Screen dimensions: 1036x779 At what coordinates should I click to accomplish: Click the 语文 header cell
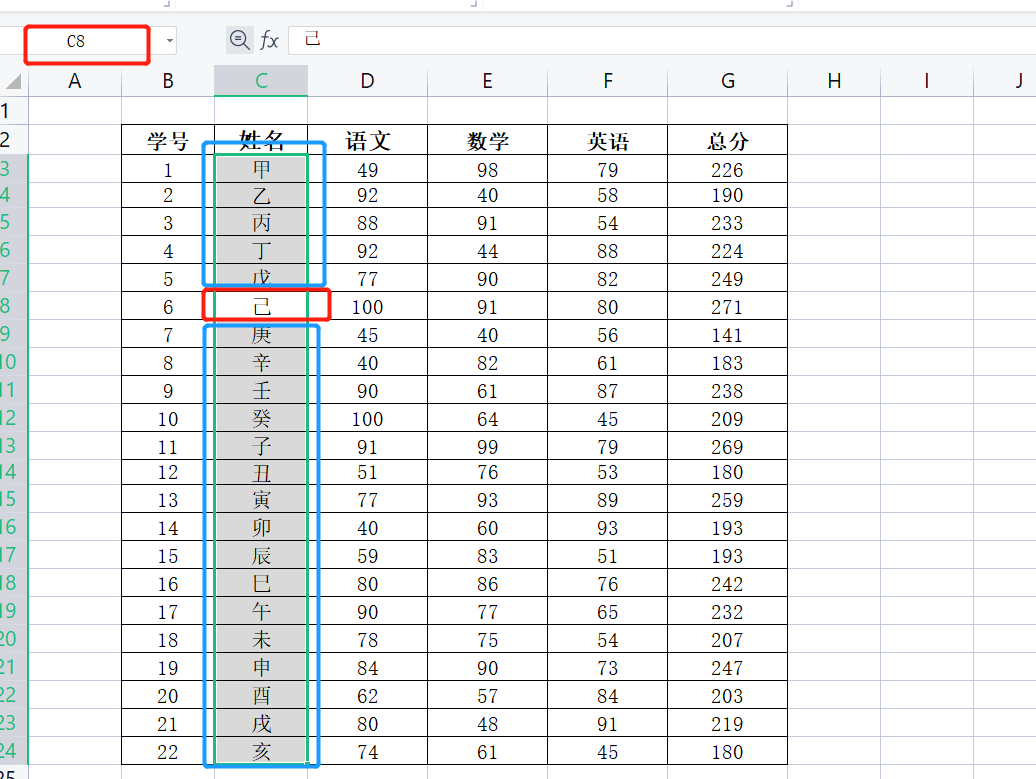367,140
